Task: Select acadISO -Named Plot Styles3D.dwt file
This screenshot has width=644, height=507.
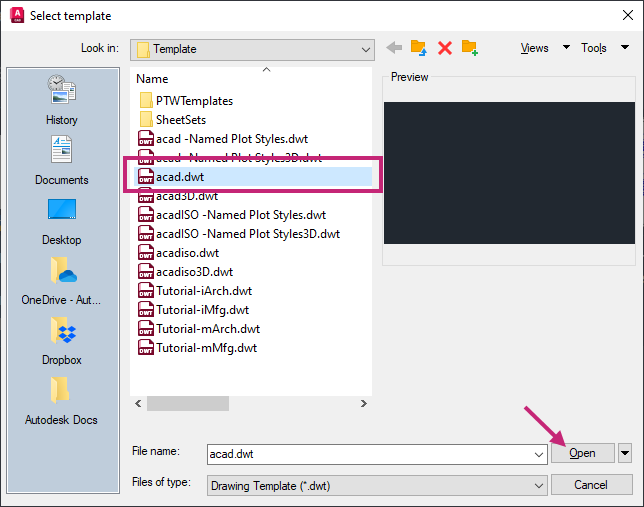Action: click(239, 234)
